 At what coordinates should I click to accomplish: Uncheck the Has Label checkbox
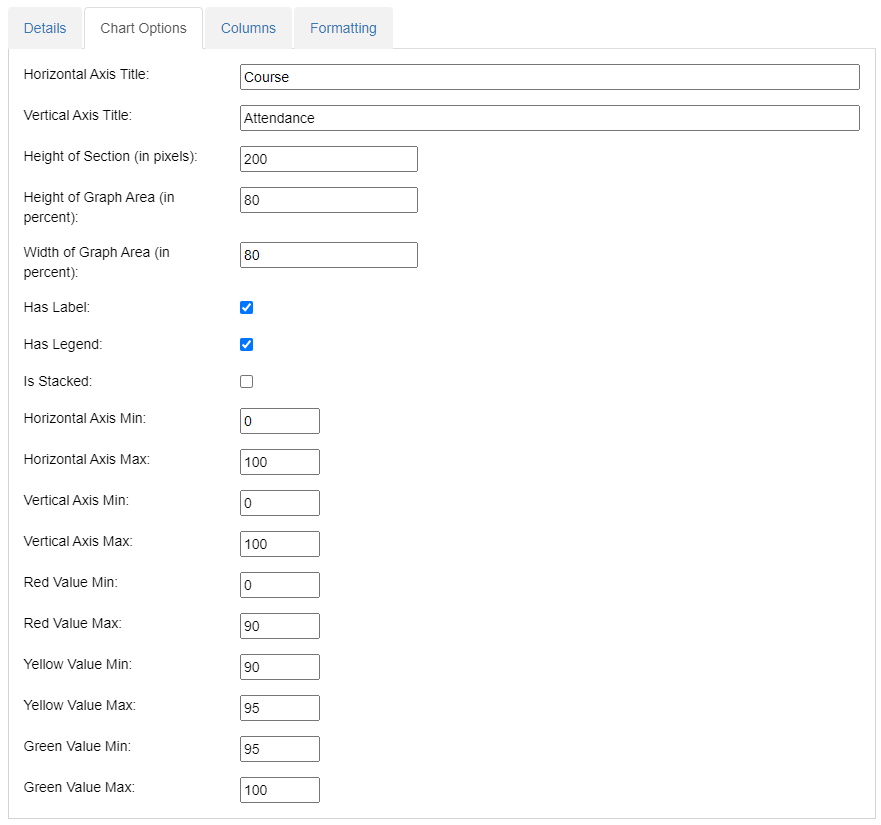[247, 307]
